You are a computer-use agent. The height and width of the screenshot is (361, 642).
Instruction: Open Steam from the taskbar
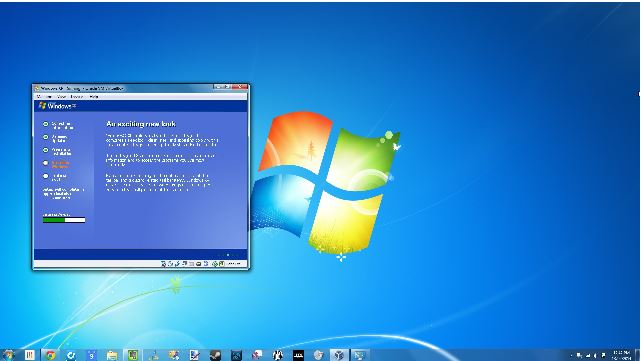215,355
